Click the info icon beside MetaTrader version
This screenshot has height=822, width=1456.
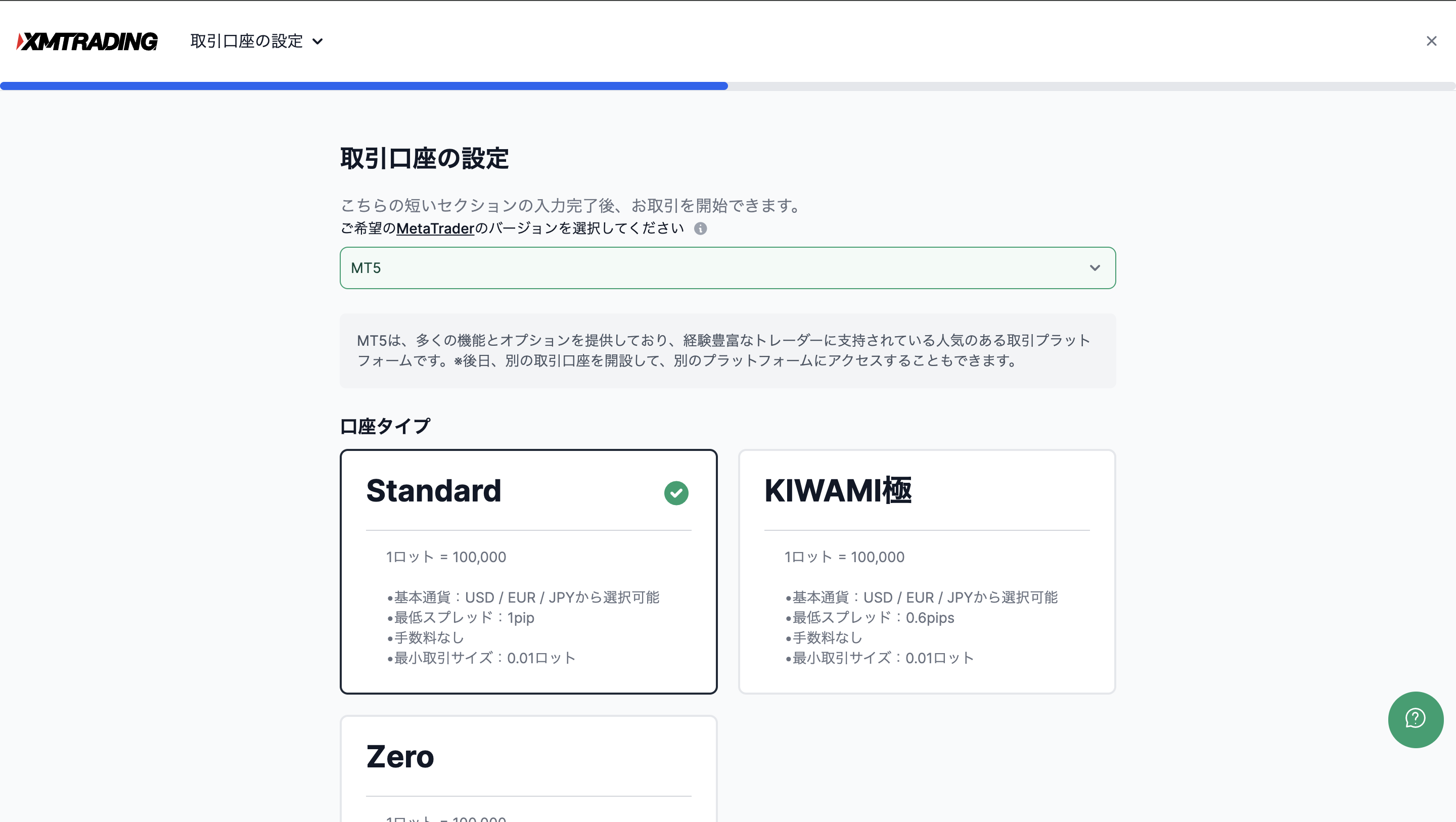point(700,229)
